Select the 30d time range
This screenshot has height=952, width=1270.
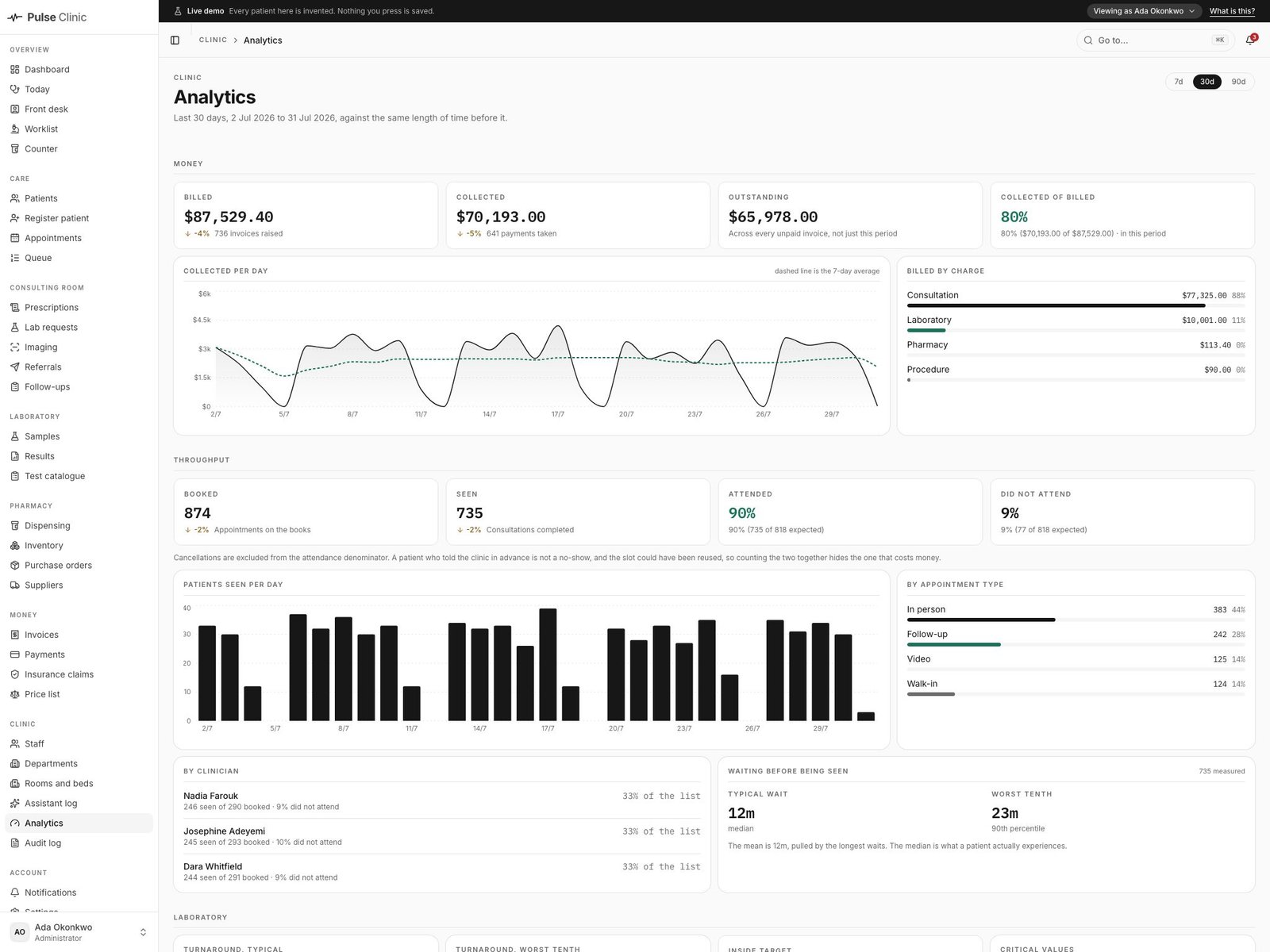pyautogui.click(x=1207, y=82)
